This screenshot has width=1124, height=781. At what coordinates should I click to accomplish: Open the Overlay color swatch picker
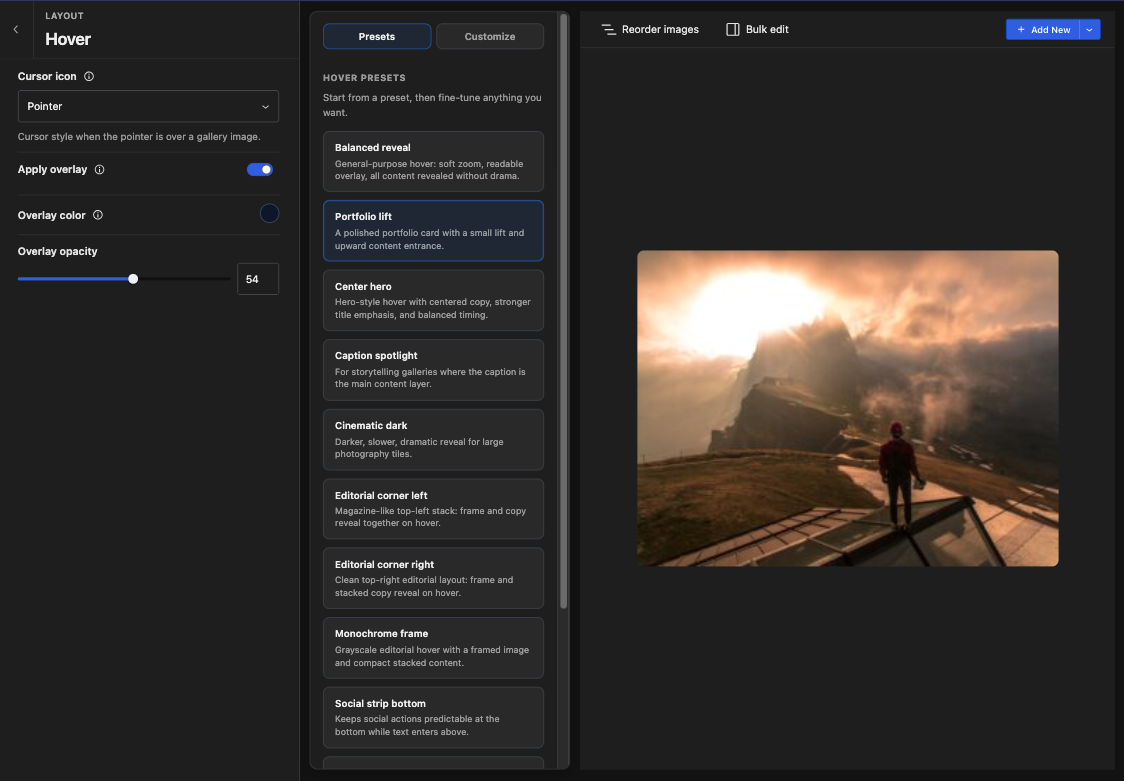point(270,214)
